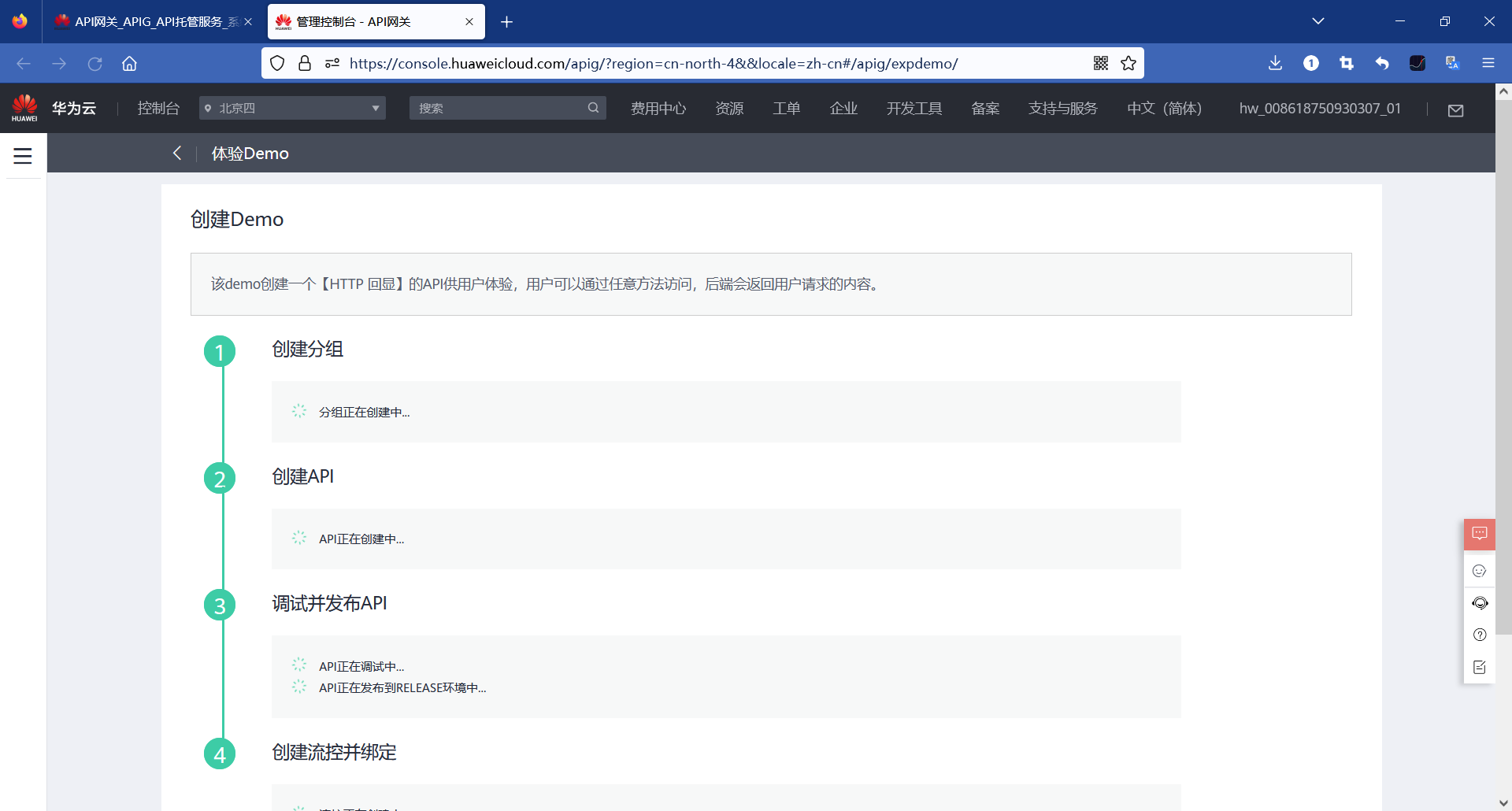Open the Firefox application menu
The height and width of the screenshot is (811, 1512).
point(1488,64)
